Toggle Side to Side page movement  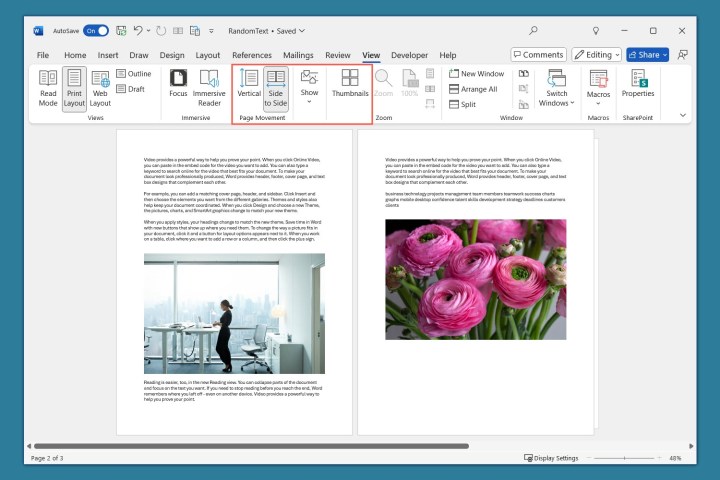pos(276,88)
